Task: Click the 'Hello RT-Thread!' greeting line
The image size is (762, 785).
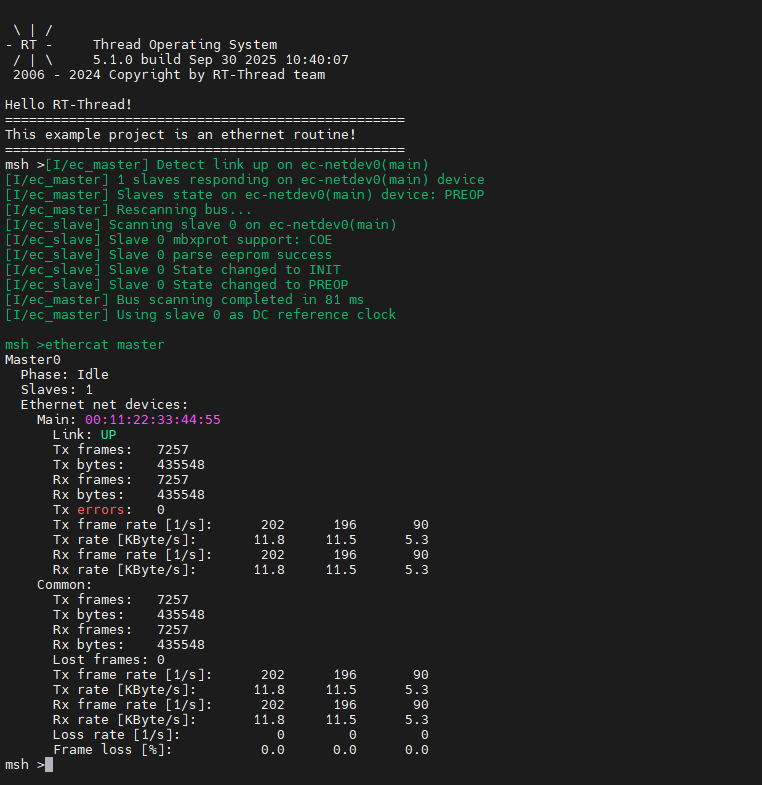Action: [68, 105]
